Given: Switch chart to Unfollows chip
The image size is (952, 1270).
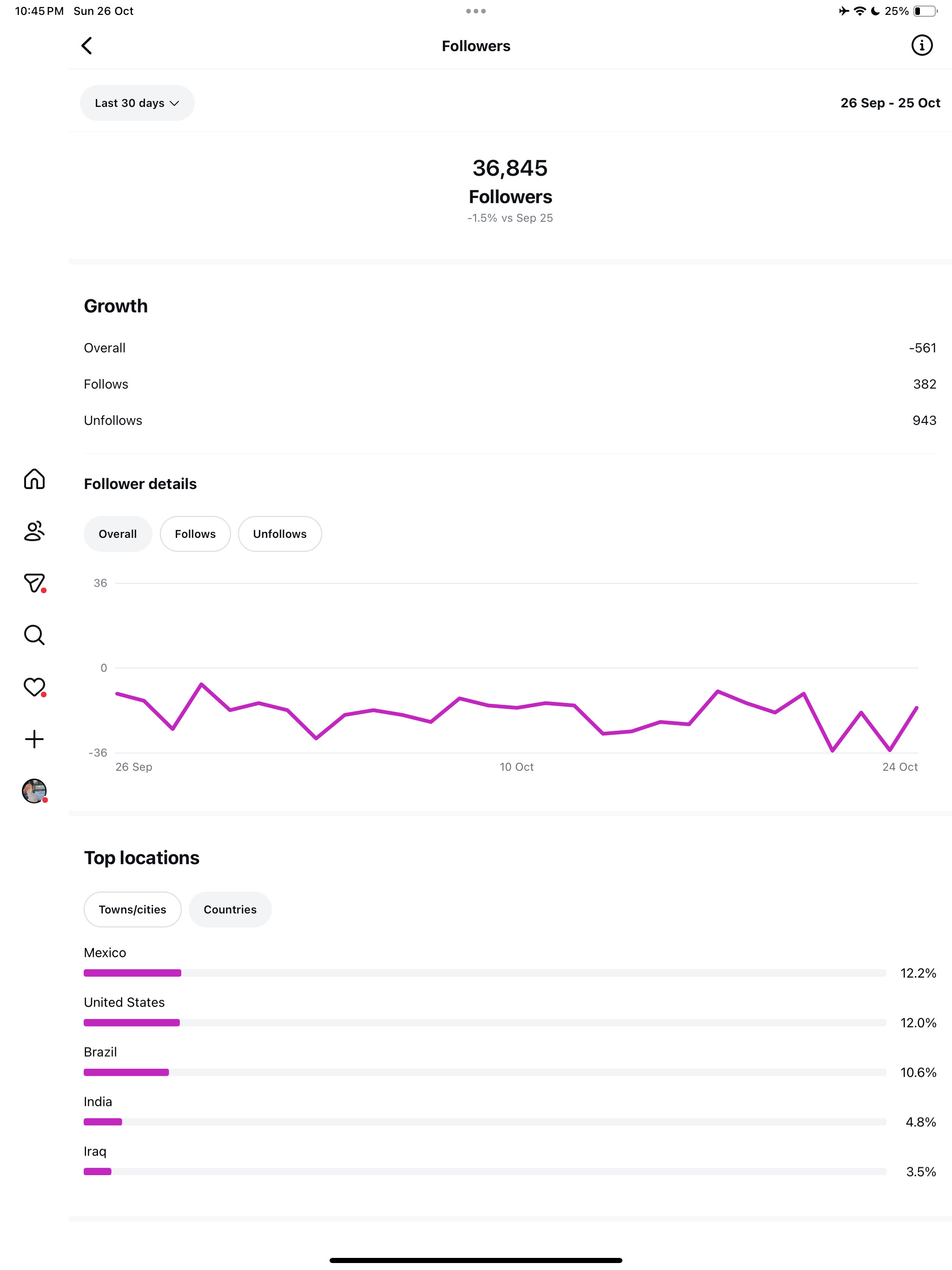Looking at the screenshot, I should [x=280, y=534].
